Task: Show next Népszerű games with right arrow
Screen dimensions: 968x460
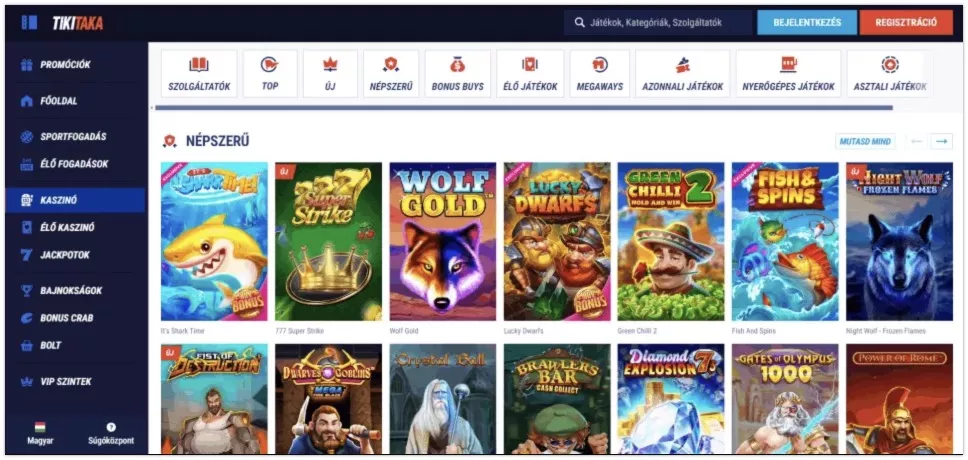Action: coord(941,141)
